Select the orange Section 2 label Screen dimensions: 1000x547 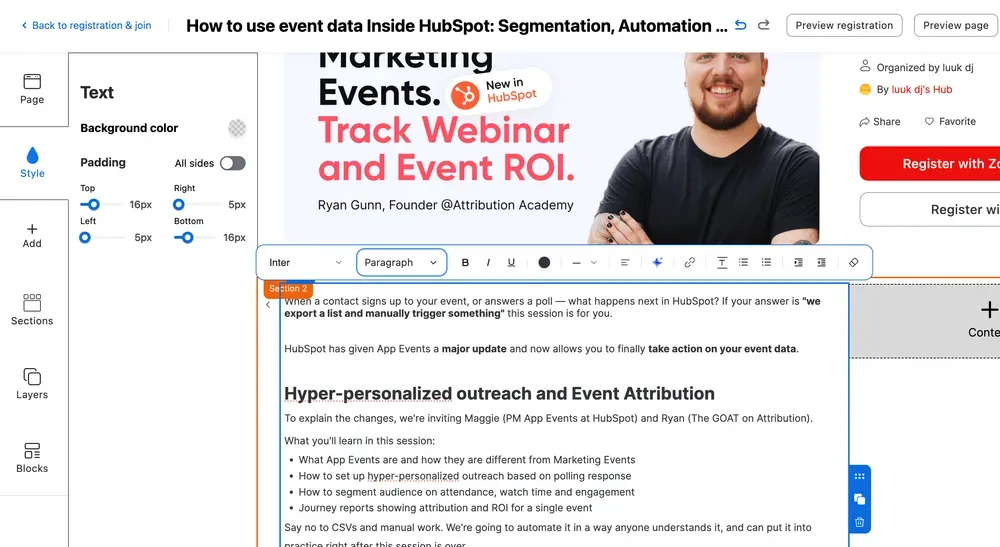tap(288, 289)
